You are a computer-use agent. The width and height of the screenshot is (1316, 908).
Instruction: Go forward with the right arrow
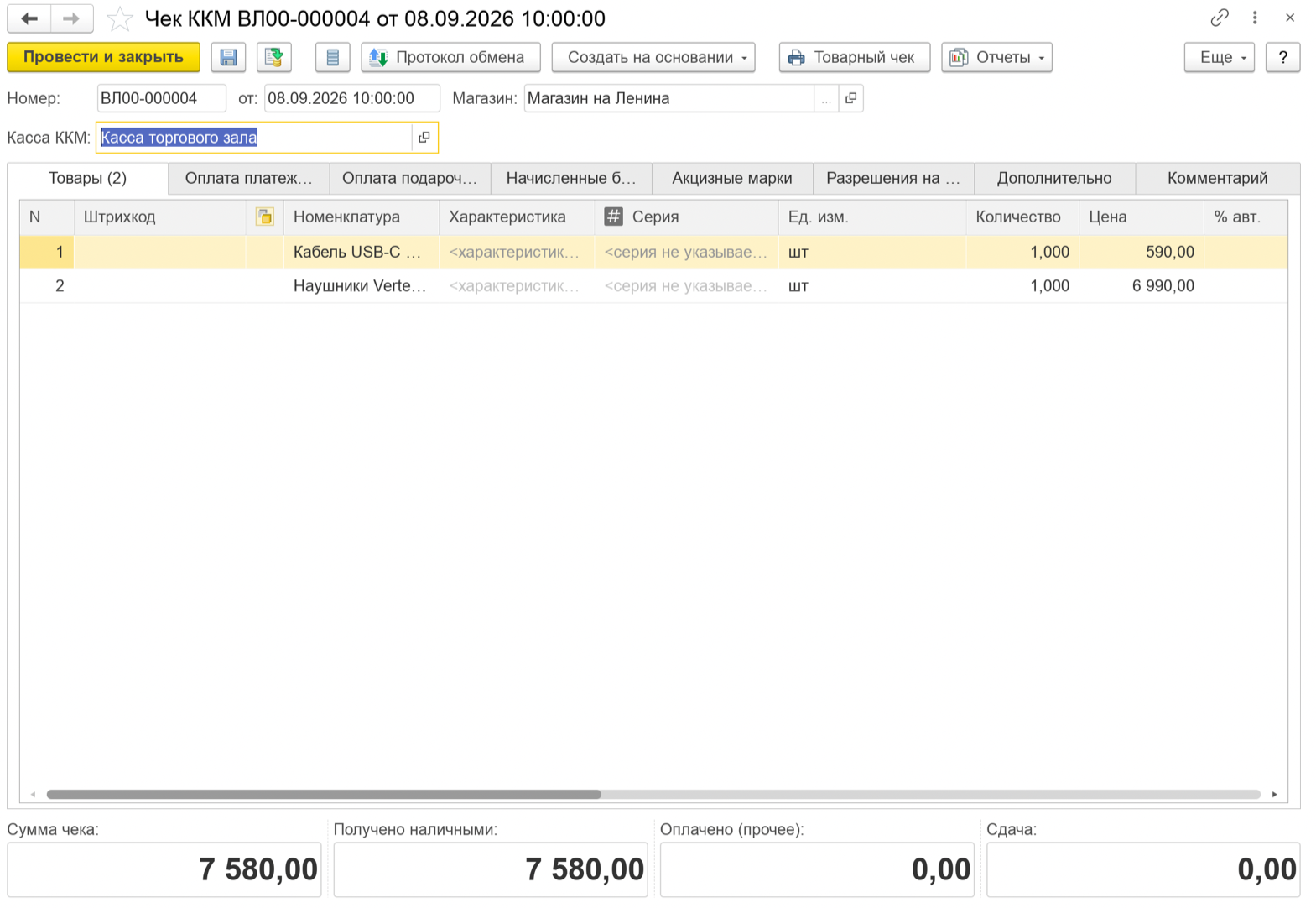71,18
